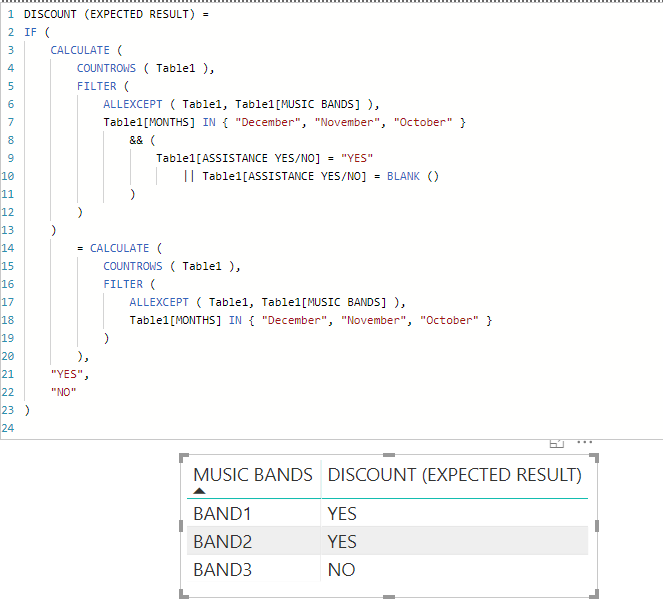Click the left-middle resize handle of the table

[181, 526]
